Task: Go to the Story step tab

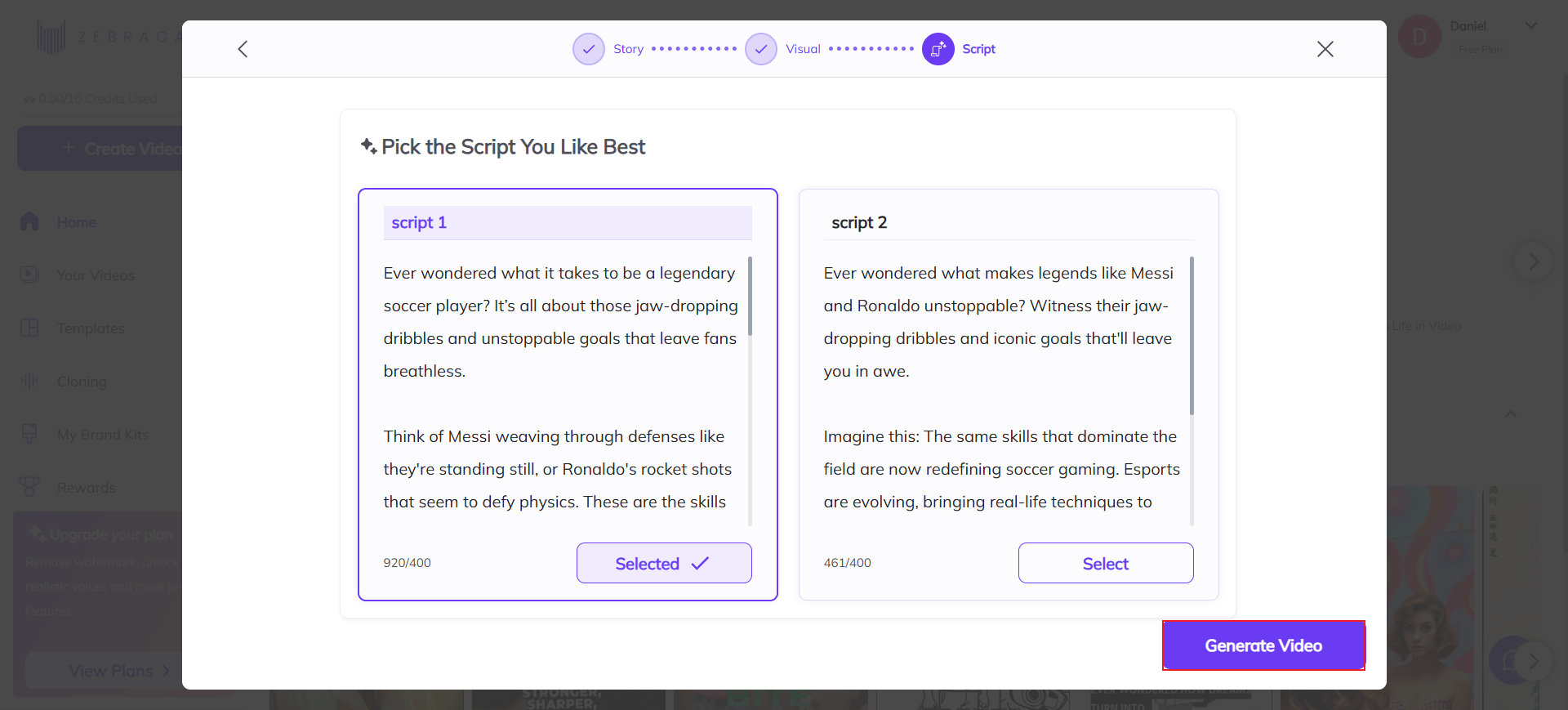Action: click(628, 49)
